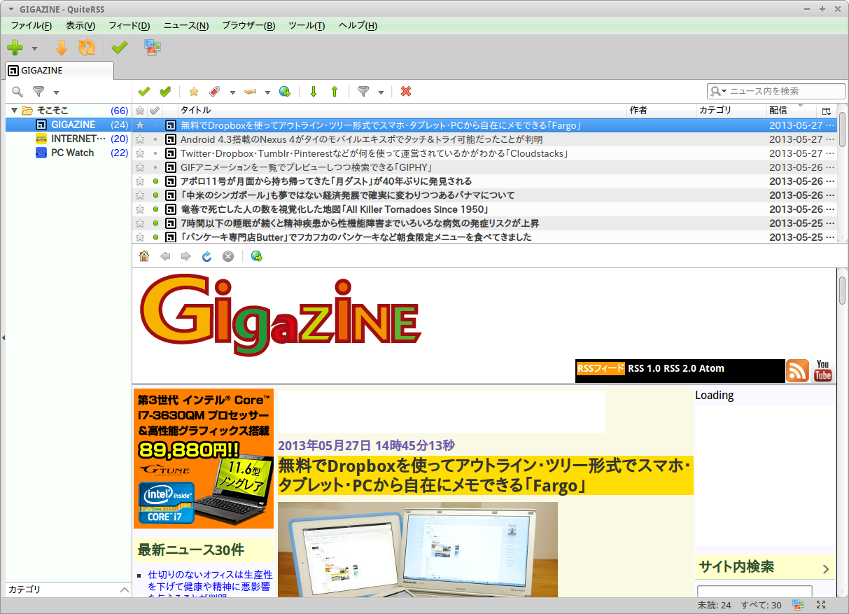
Task: Click browser reload icon
Action: pyautogui.click(x=207, y=256)
